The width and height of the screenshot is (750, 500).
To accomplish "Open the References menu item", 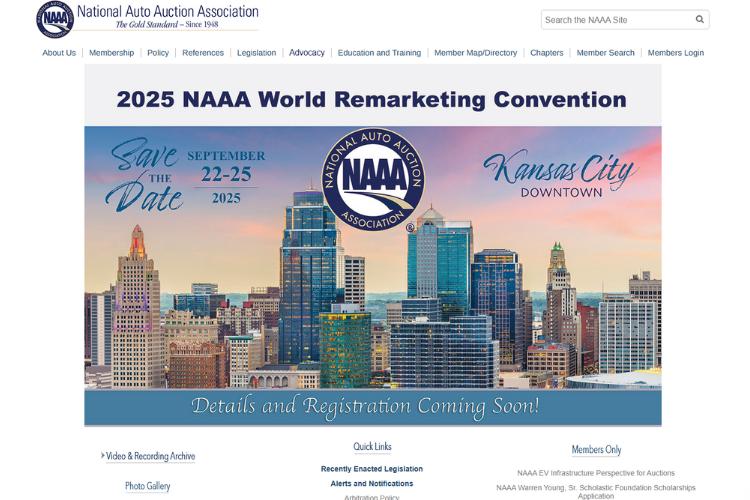I will [x=203, y=53].
